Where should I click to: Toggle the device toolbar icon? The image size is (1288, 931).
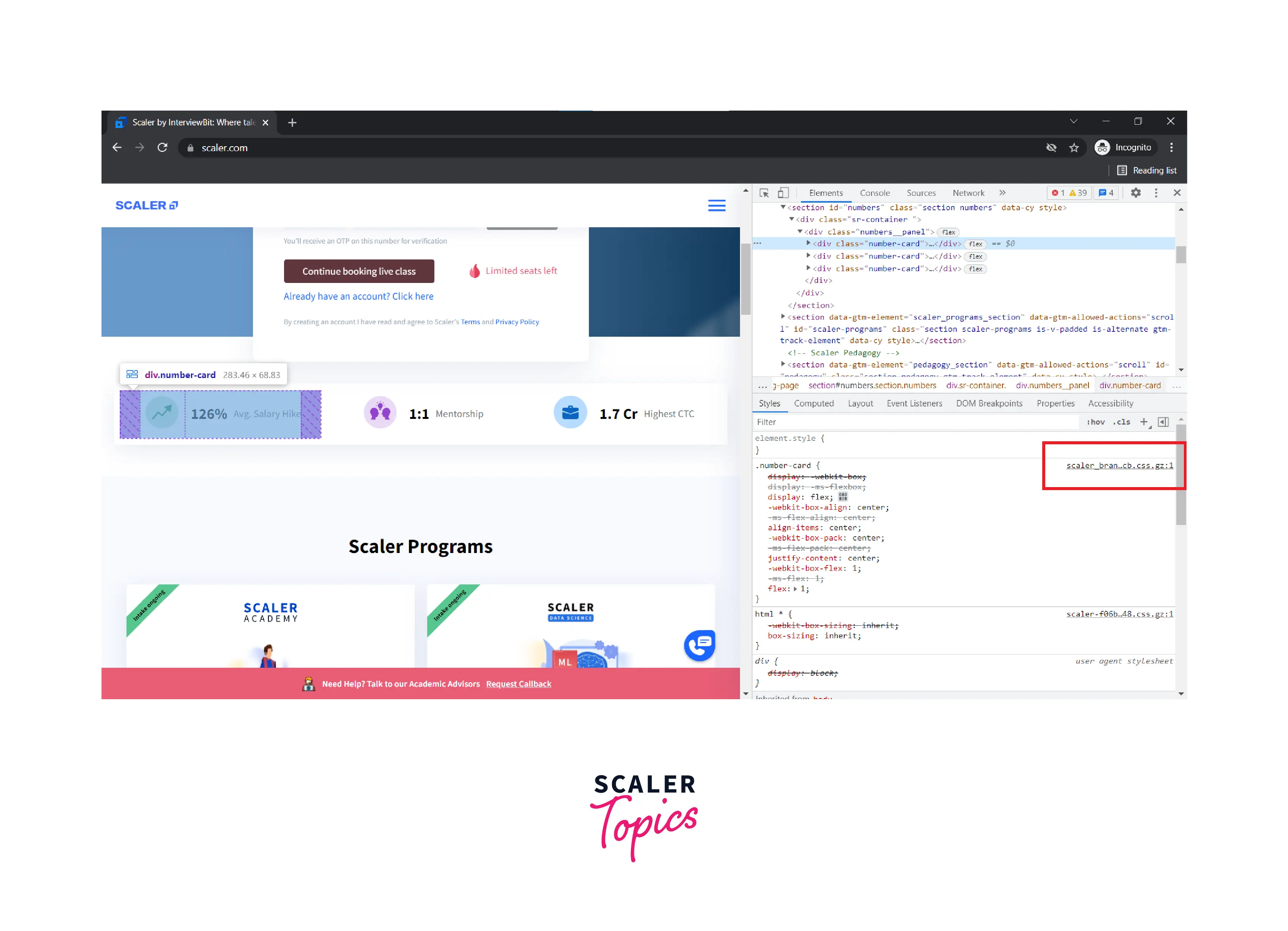(x=783, y=193)
